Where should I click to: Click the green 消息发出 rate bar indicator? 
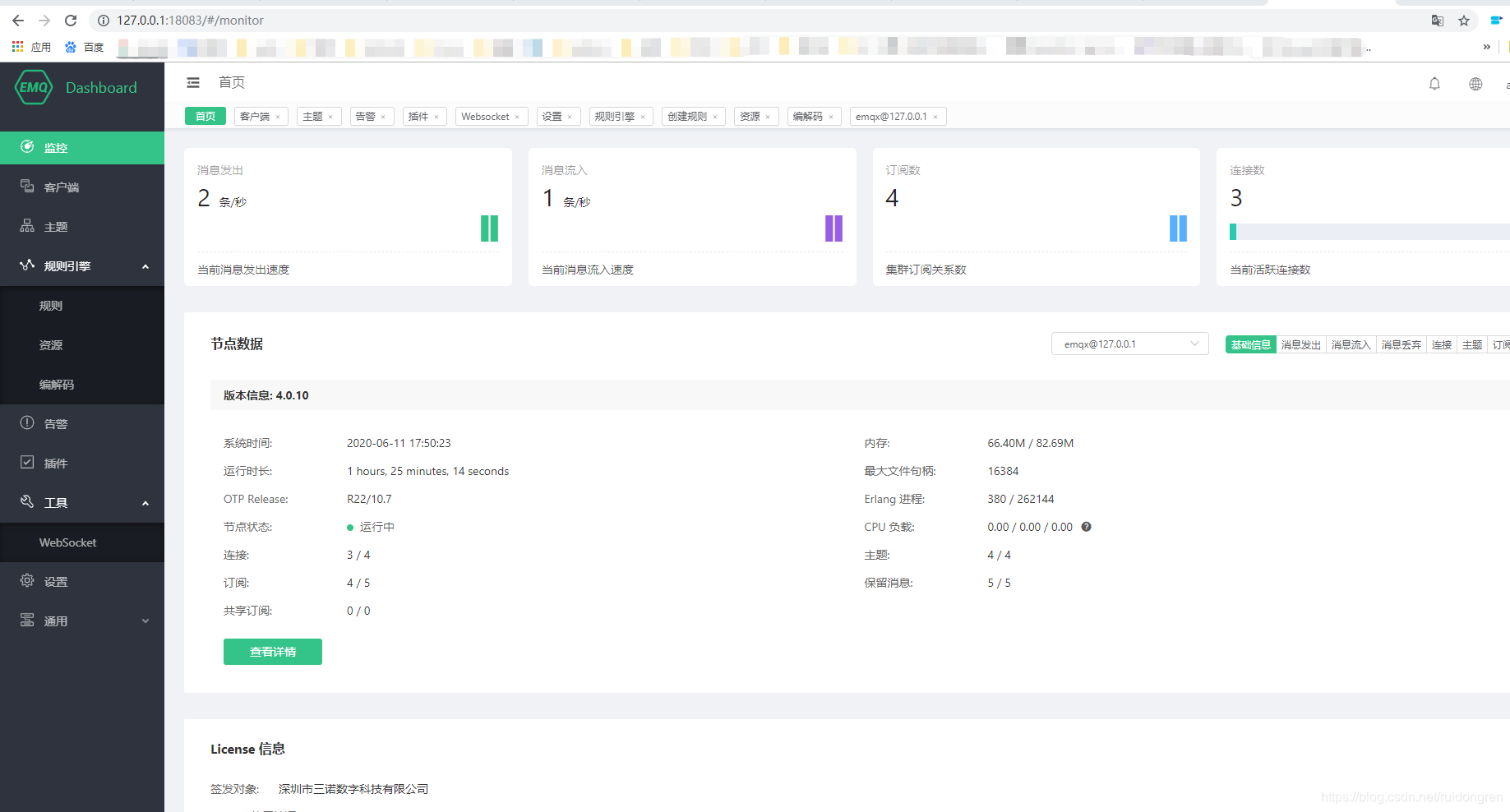pos(490,228)
